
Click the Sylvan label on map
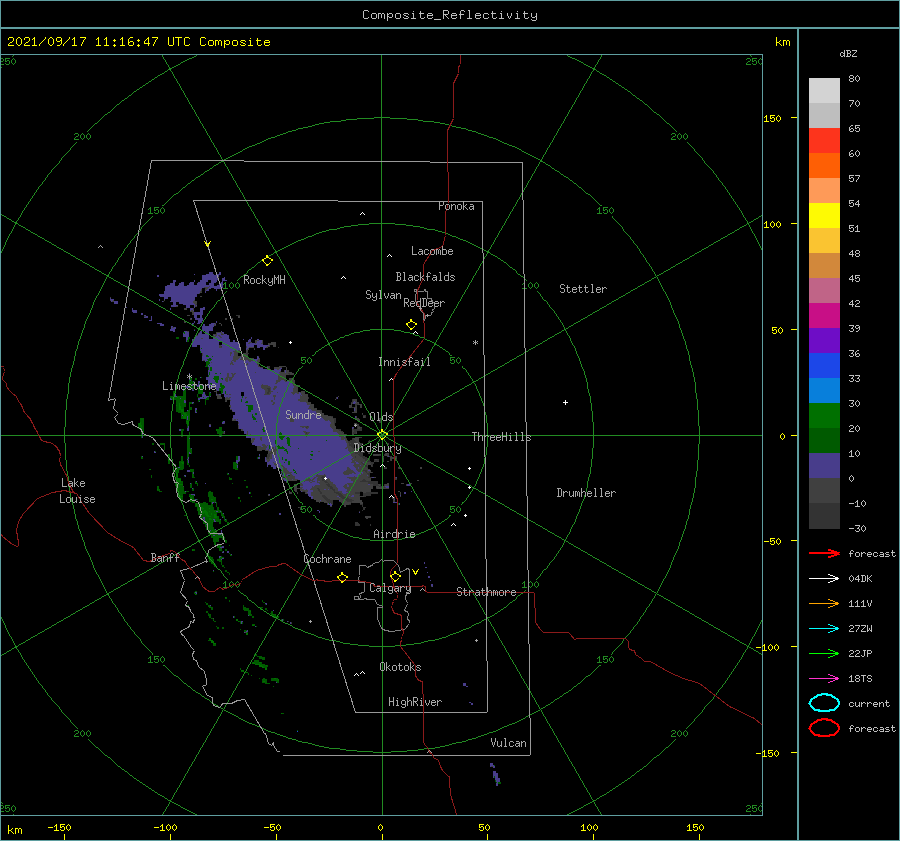point(383,295)
